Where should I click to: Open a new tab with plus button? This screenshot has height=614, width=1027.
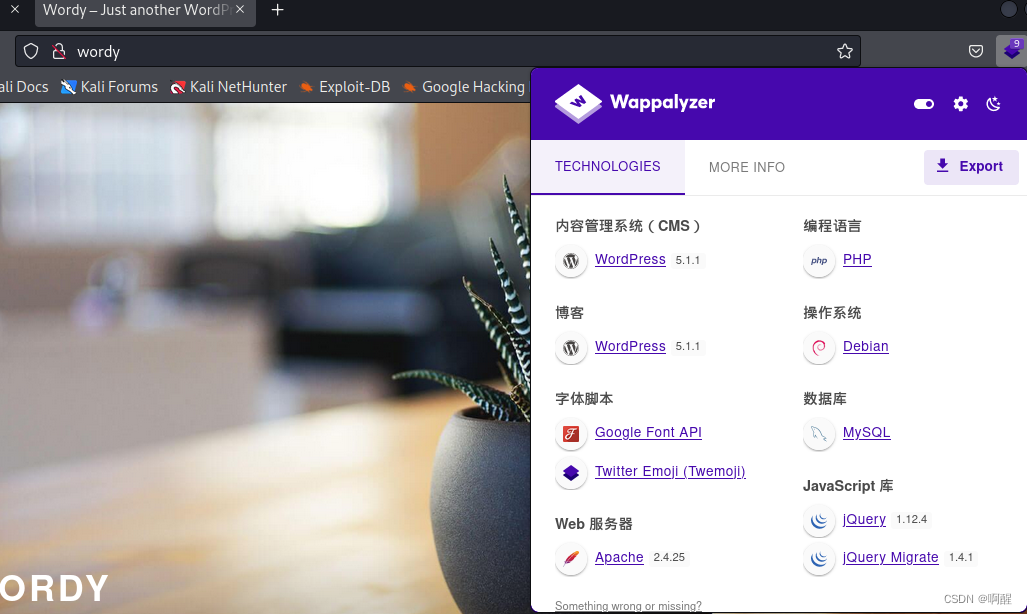[x=278, y=10]
